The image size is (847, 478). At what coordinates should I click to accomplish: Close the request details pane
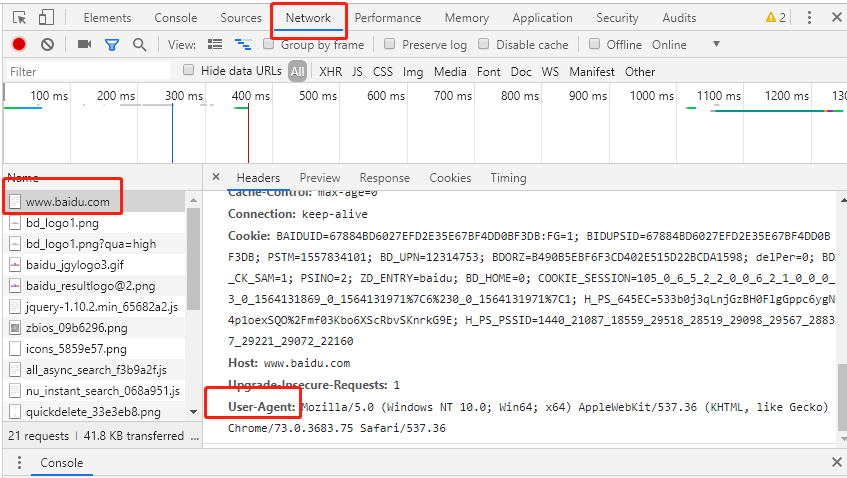tap(216, 177)
